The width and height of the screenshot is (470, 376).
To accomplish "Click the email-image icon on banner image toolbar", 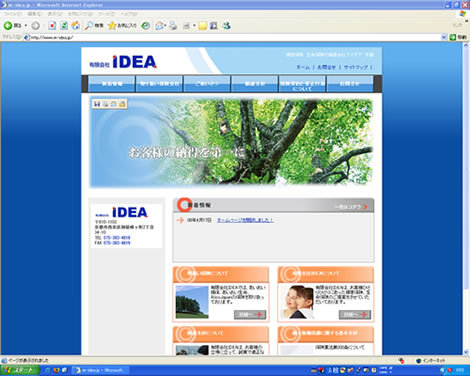I will [x=114, y=104].
